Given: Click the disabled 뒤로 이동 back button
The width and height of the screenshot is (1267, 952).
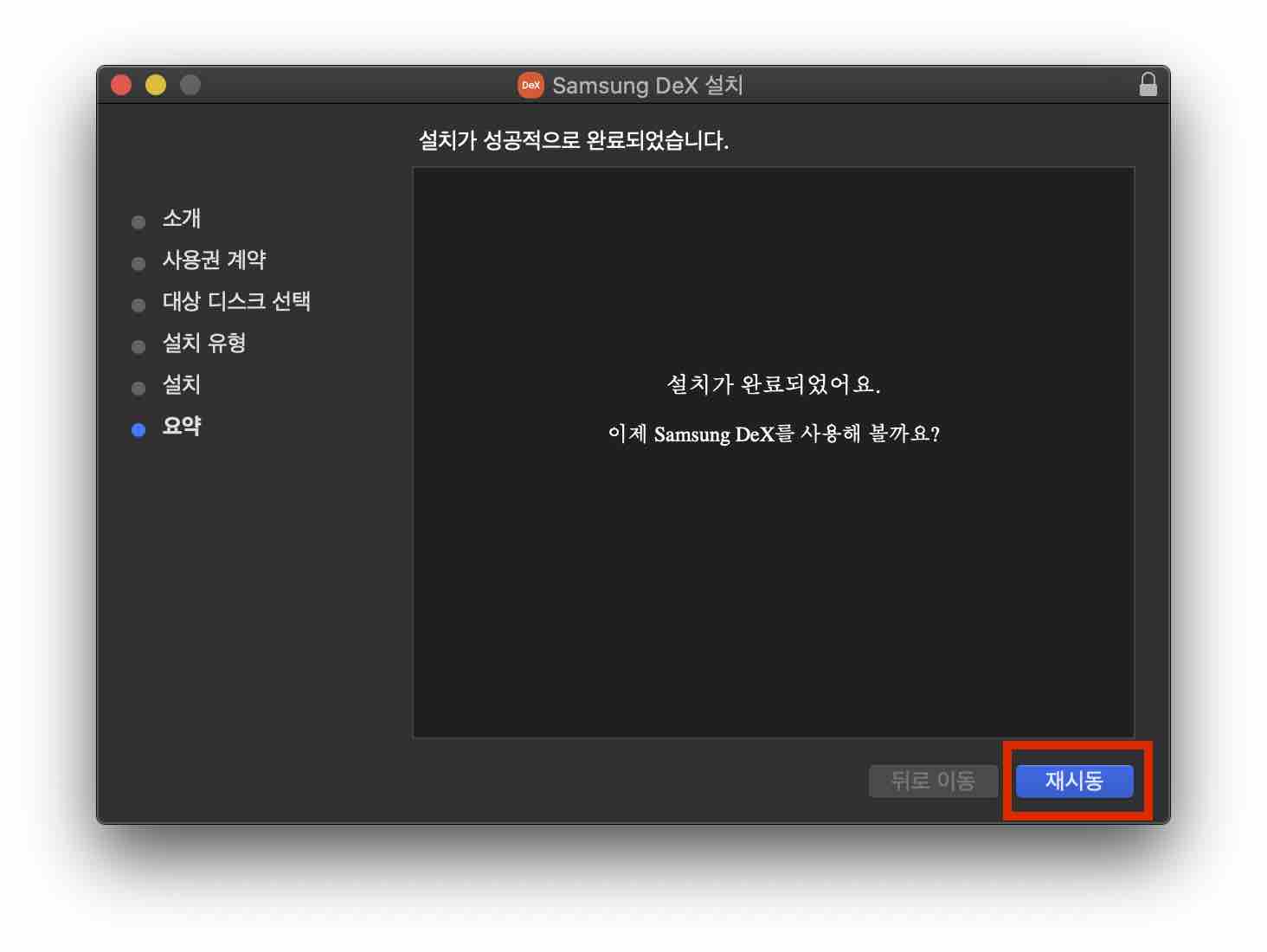Looking at the screenshot, I should coord(933,781).
